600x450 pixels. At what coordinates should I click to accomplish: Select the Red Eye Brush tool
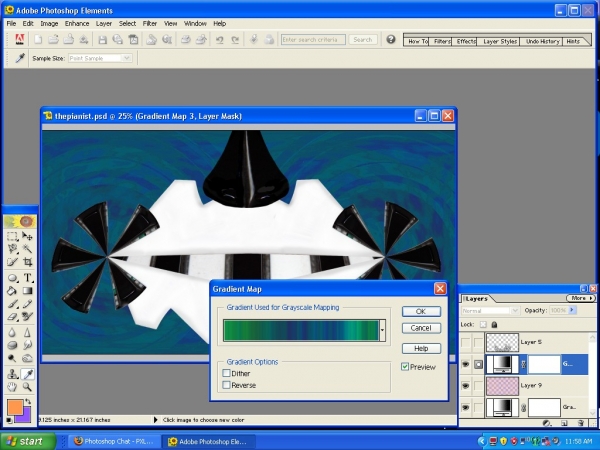[x=27, y=317]
